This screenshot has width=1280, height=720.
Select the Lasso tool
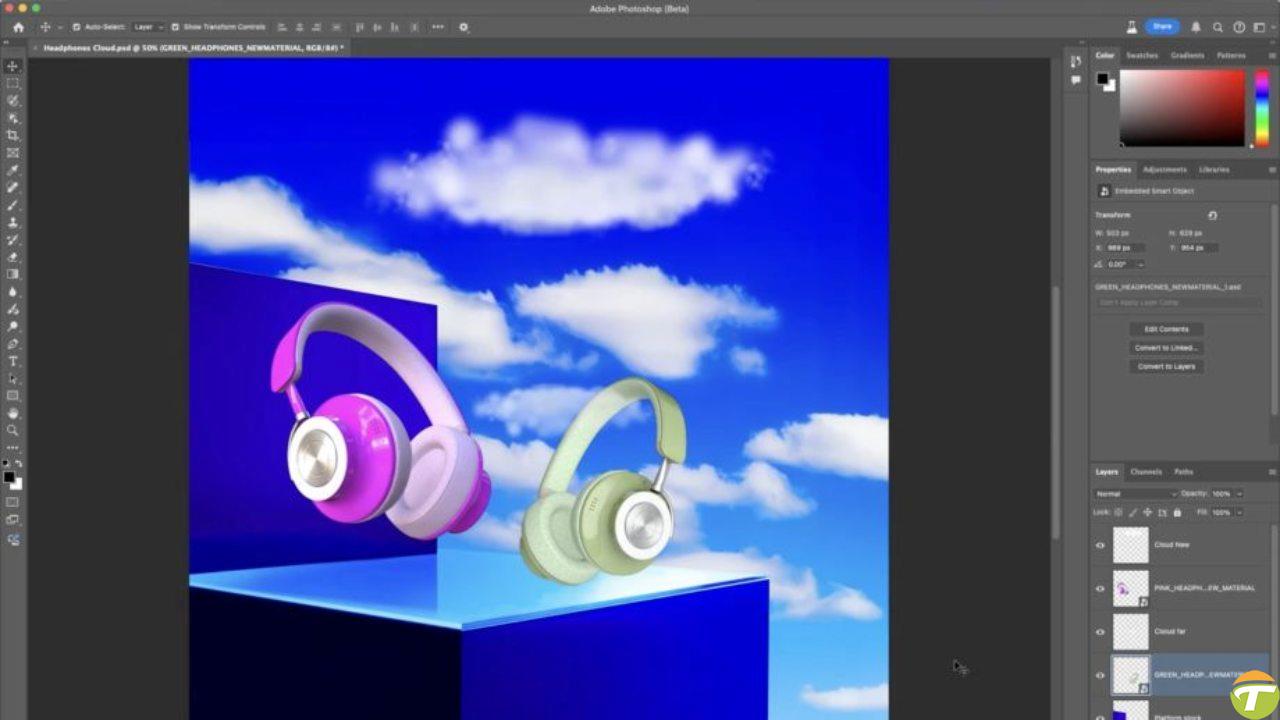13,101
